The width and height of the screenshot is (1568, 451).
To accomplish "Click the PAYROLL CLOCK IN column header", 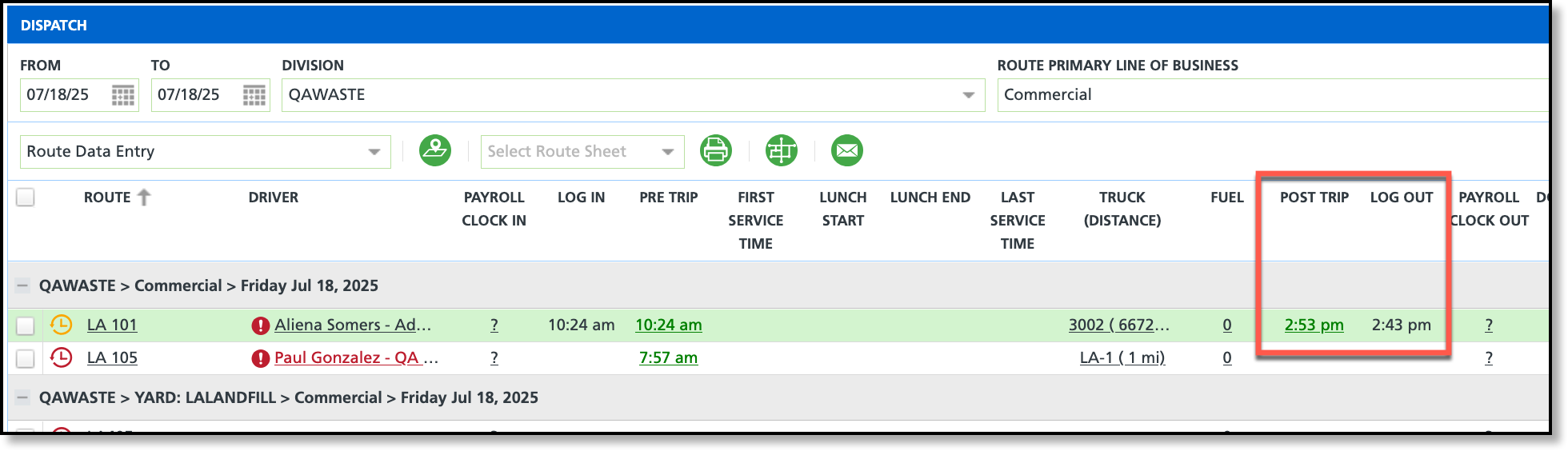I will [494, 209].
